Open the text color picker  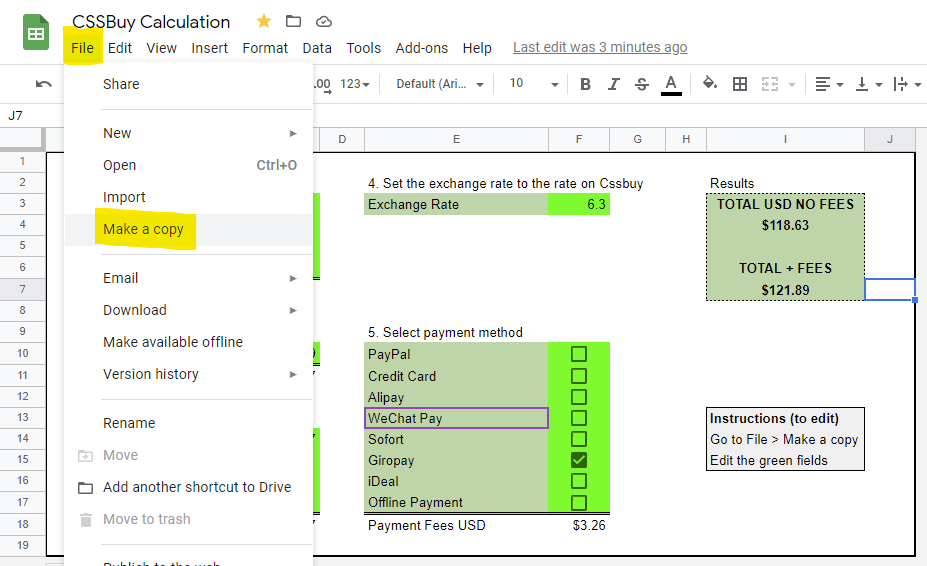point(670,85)
